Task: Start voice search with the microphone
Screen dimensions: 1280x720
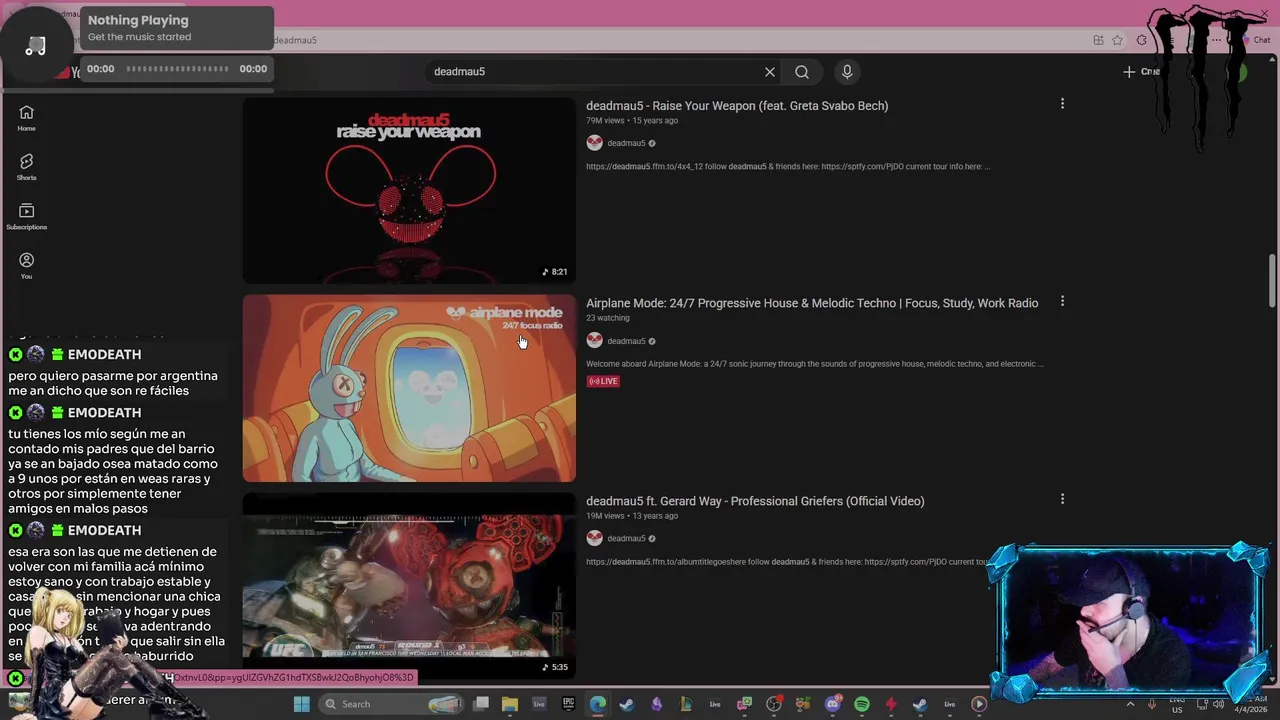Action: (x=847, y=72)
